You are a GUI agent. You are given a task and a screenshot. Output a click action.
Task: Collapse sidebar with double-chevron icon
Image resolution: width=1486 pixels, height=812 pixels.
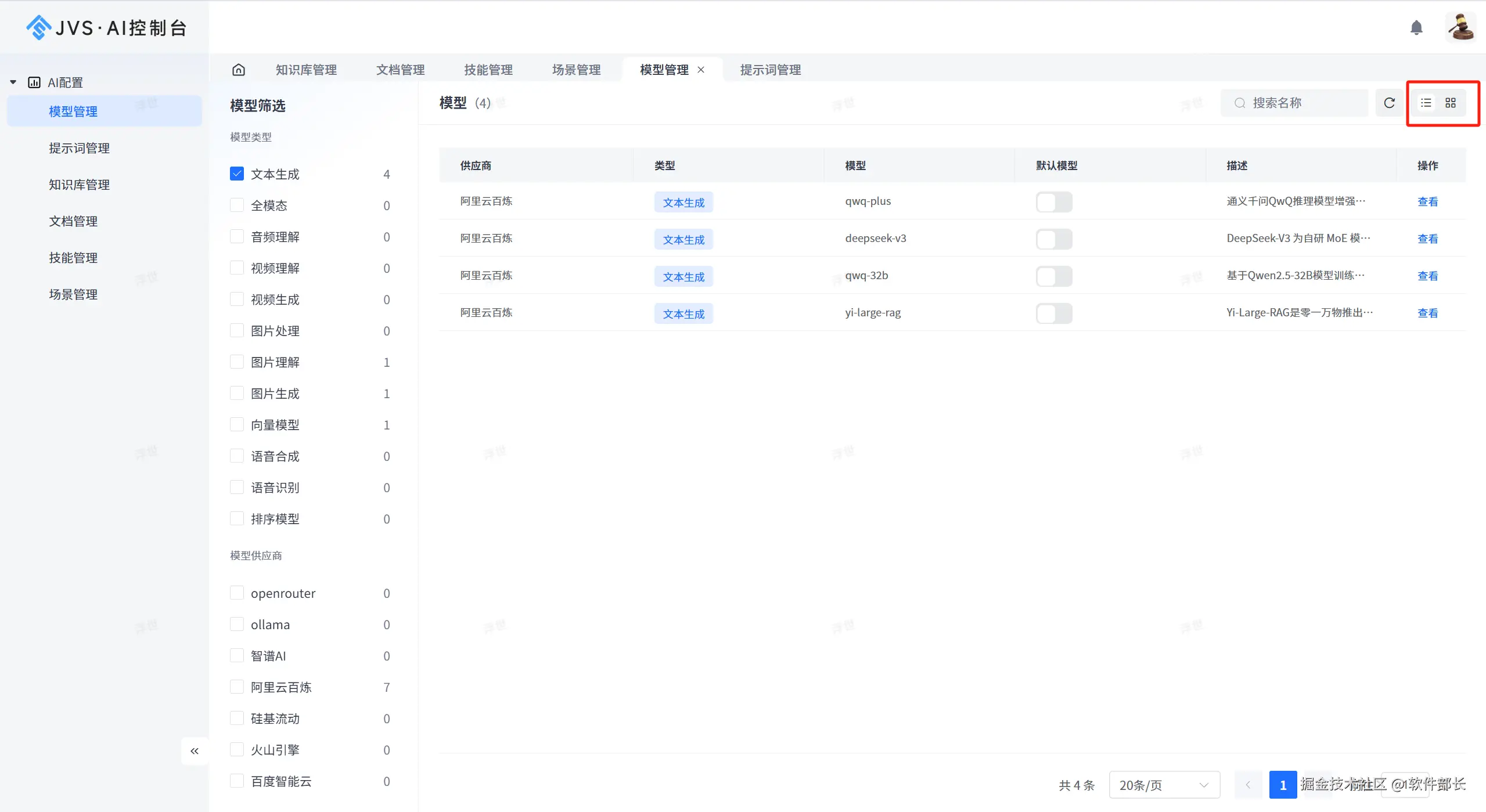tap(195, 751)
